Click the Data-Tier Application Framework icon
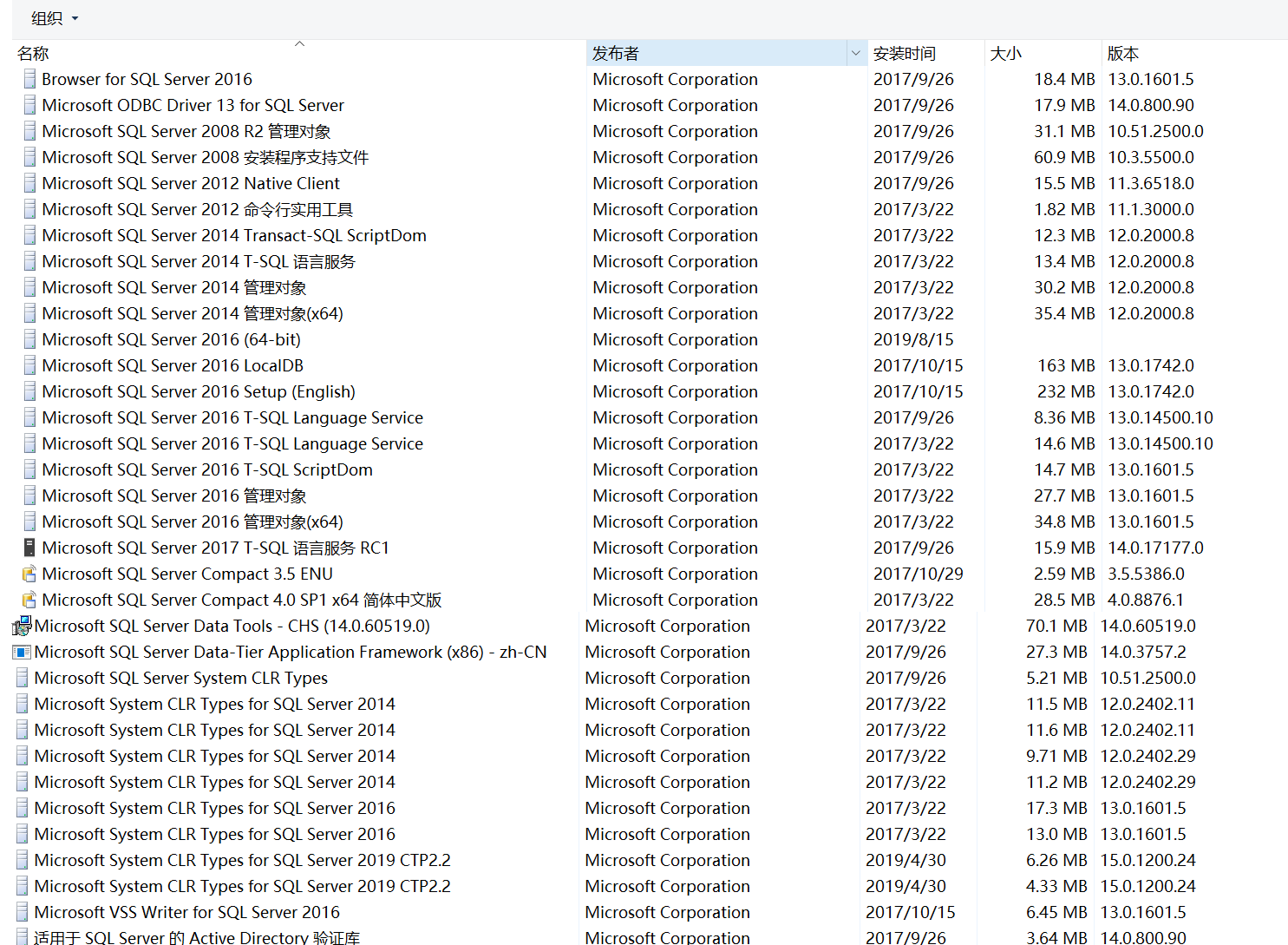The image size is (1288, 945). point(22,652)
